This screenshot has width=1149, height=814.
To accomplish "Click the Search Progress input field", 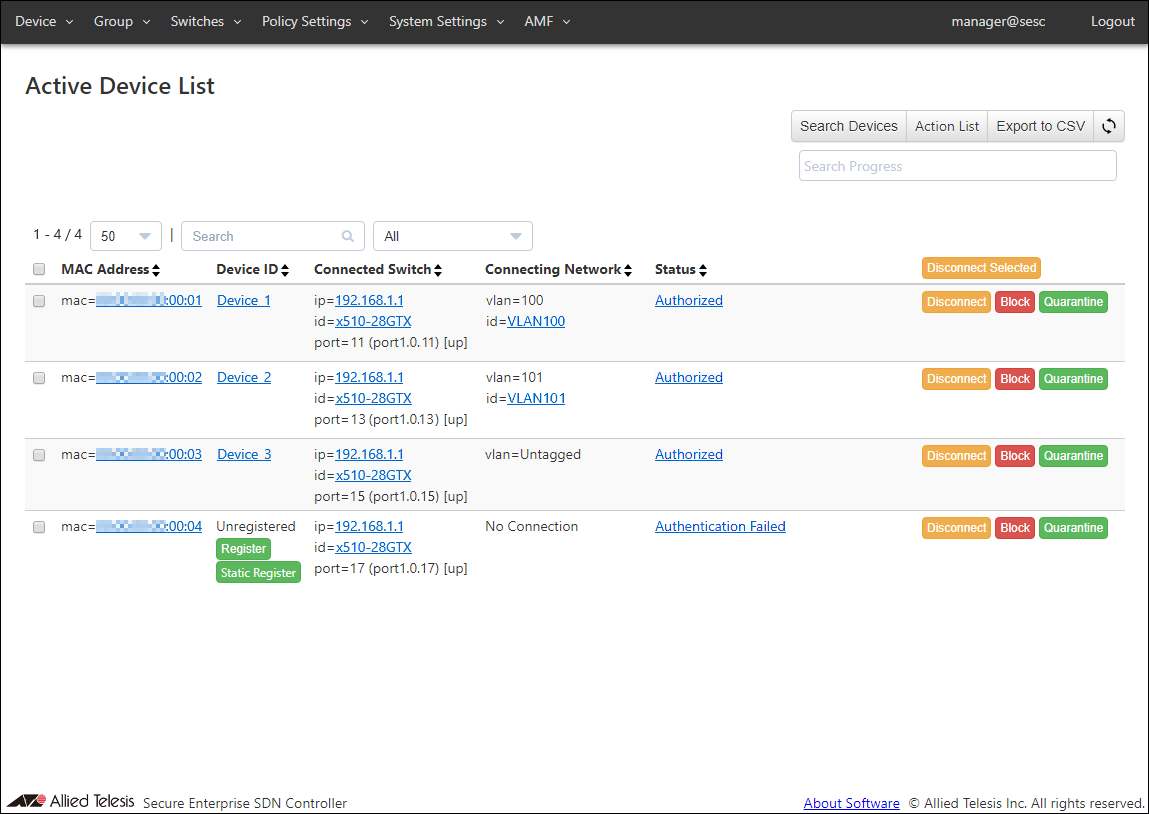I will [x=957, y=166].
